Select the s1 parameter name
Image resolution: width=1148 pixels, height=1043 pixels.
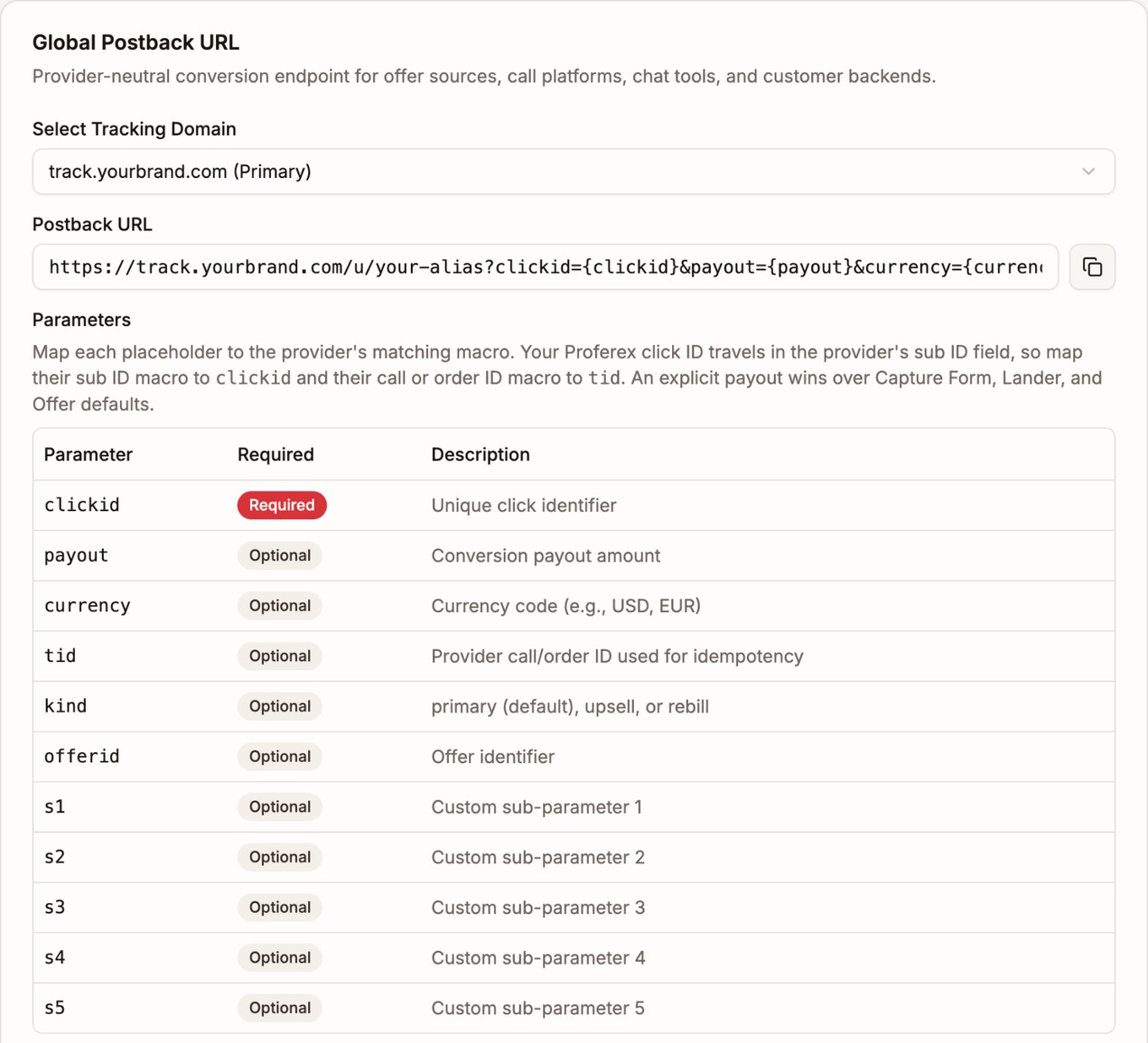tap(55, 807)
